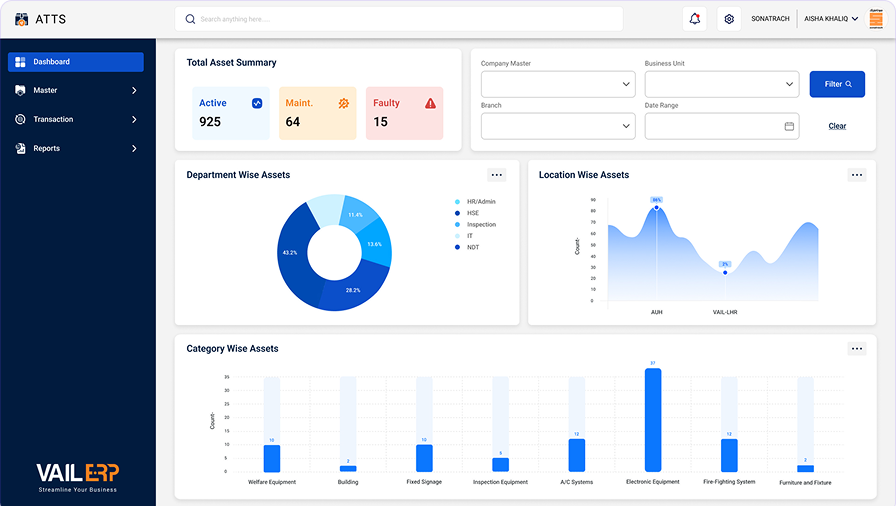
Task: Open settings via the gear icon
Action: pyautogui.click(x=729, y=19)
